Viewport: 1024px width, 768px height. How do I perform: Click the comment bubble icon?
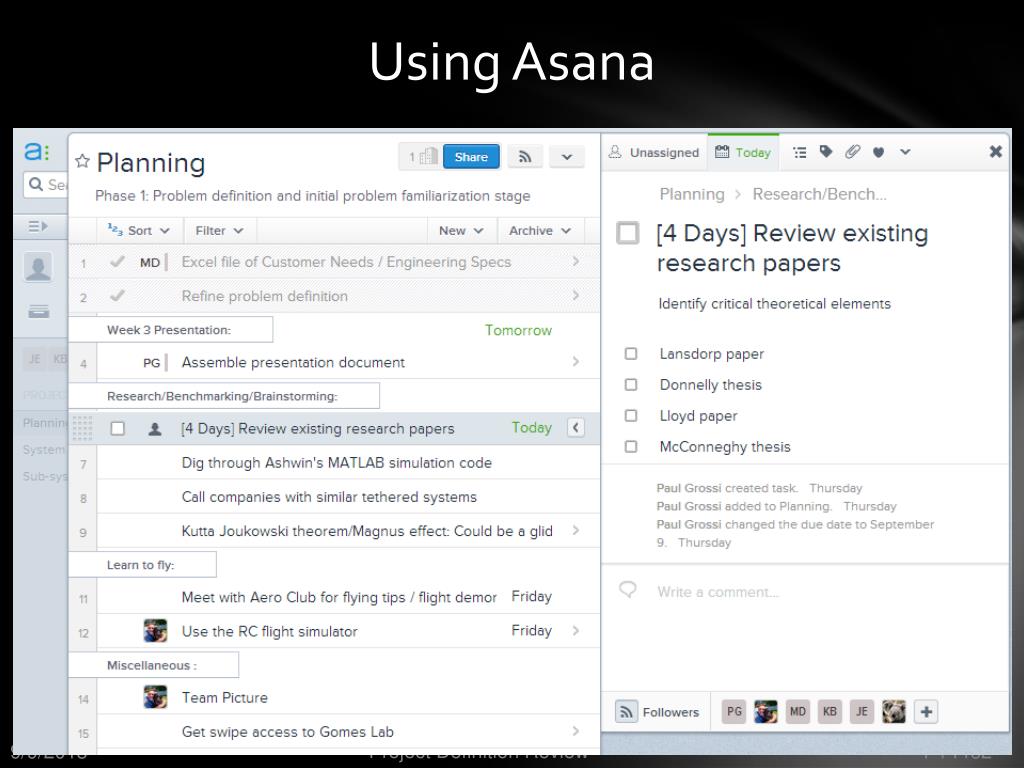tap(628, 590)
